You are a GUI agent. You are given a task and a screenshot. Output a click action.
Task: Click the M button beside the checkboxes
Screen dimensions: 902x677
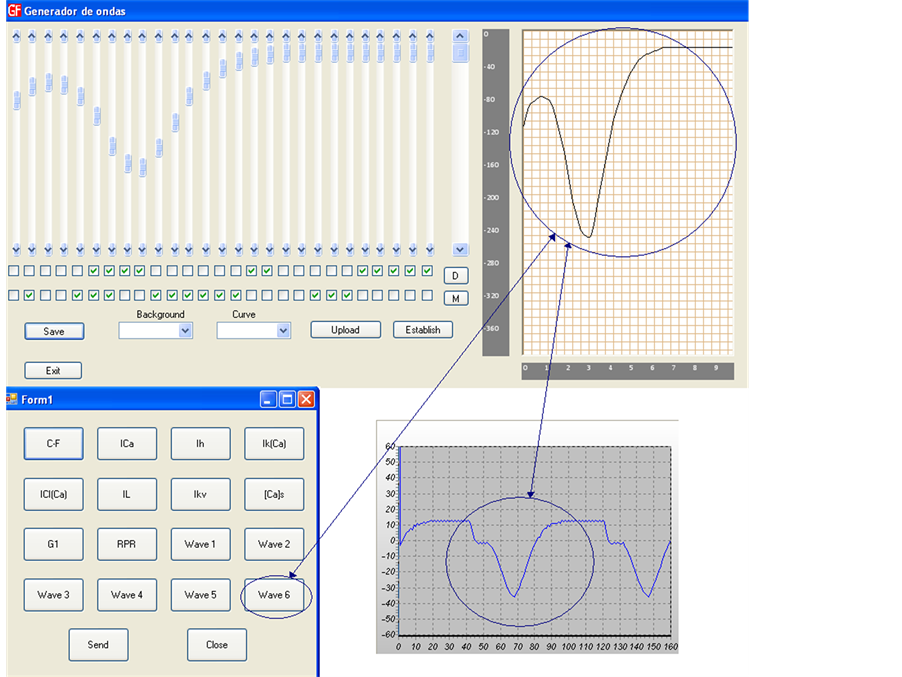(455, 298)
